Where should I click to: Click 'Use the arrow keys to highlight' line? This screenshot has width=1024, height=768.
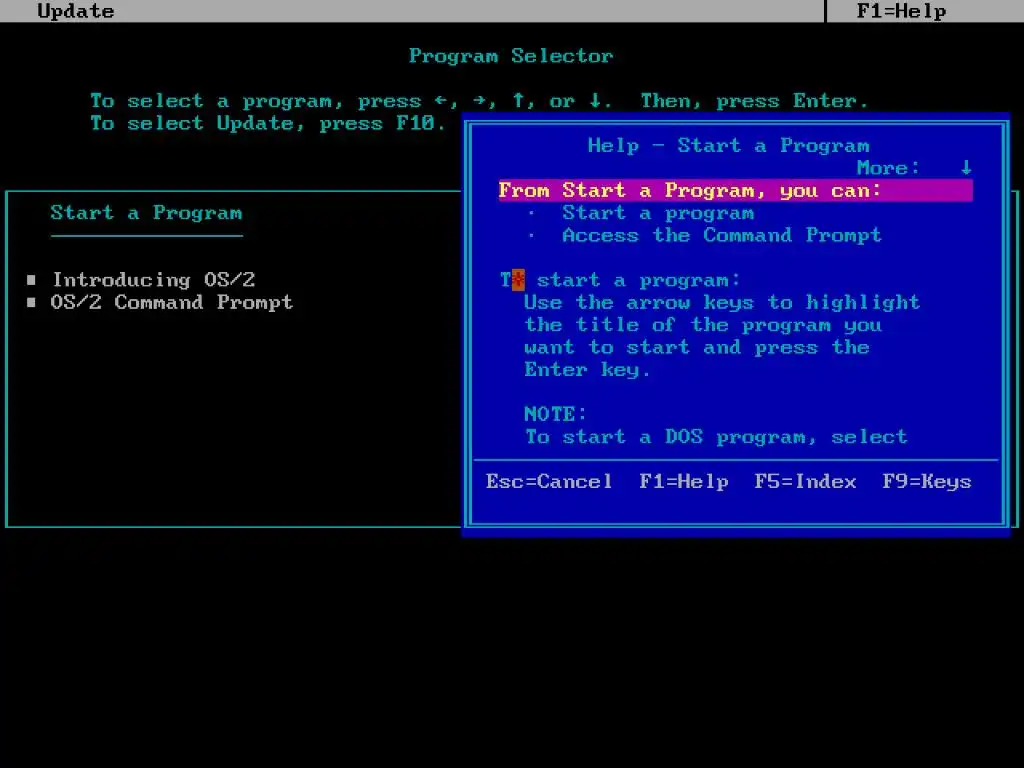click(722, 302)
